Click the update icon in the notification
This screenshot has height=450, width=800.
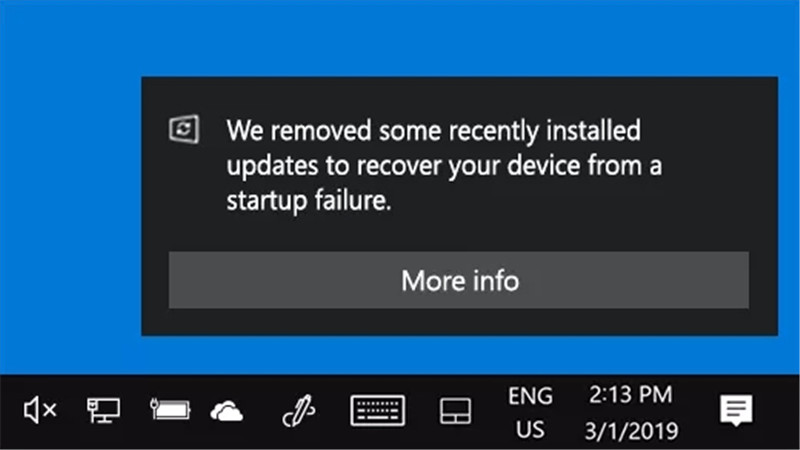coord(184,129)
